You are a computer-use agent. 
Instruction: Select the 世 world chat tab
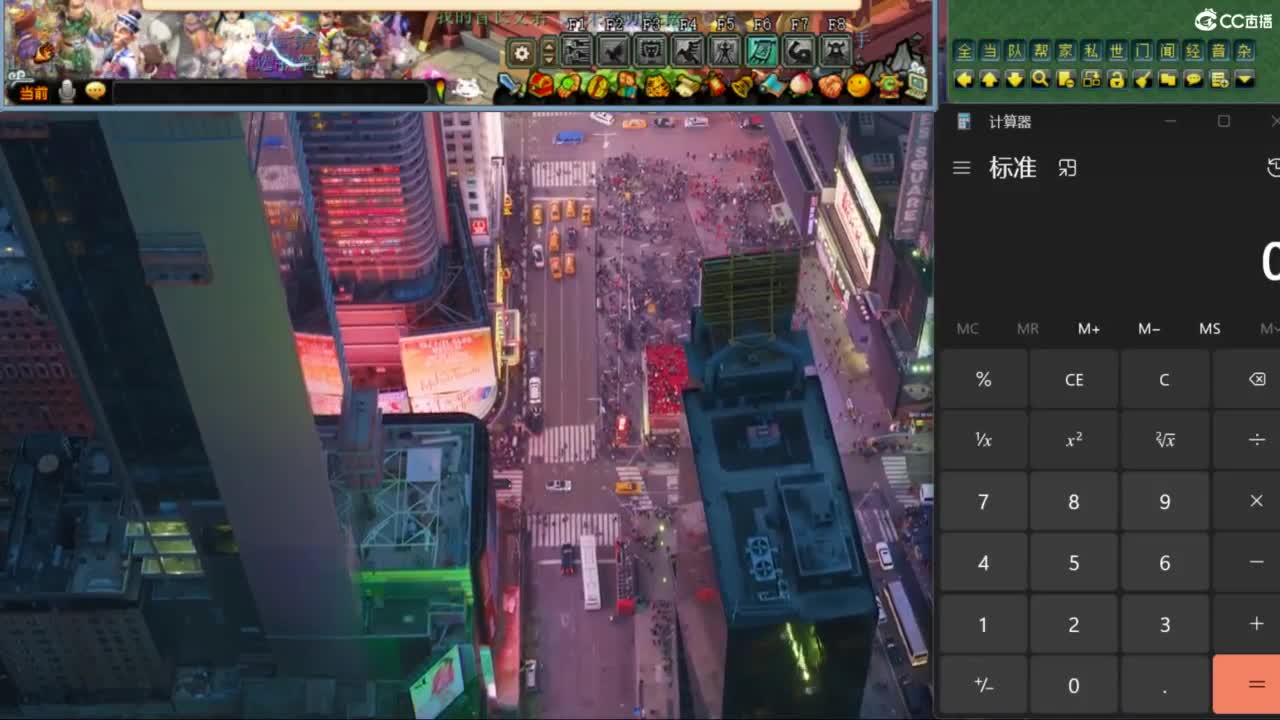[x=1117, y=51]
